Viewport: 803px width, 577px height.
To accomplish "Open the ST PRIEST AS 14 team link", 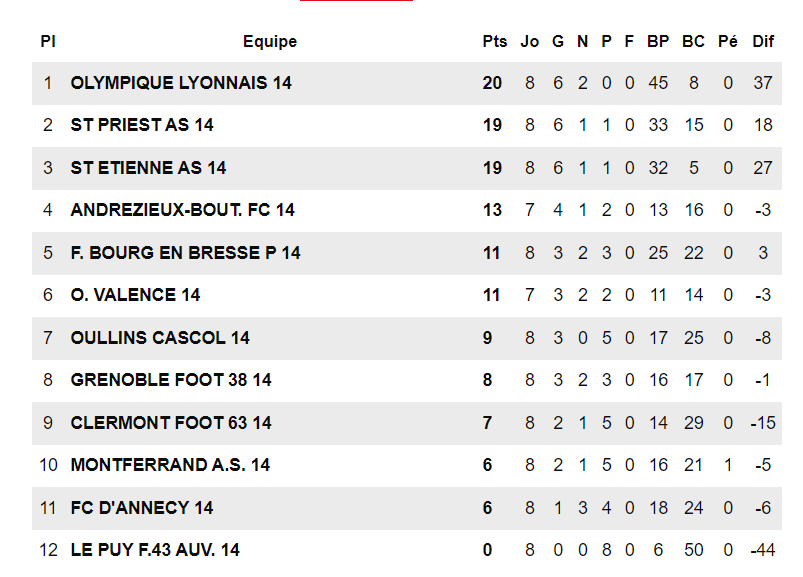I will tap(142, 125).
